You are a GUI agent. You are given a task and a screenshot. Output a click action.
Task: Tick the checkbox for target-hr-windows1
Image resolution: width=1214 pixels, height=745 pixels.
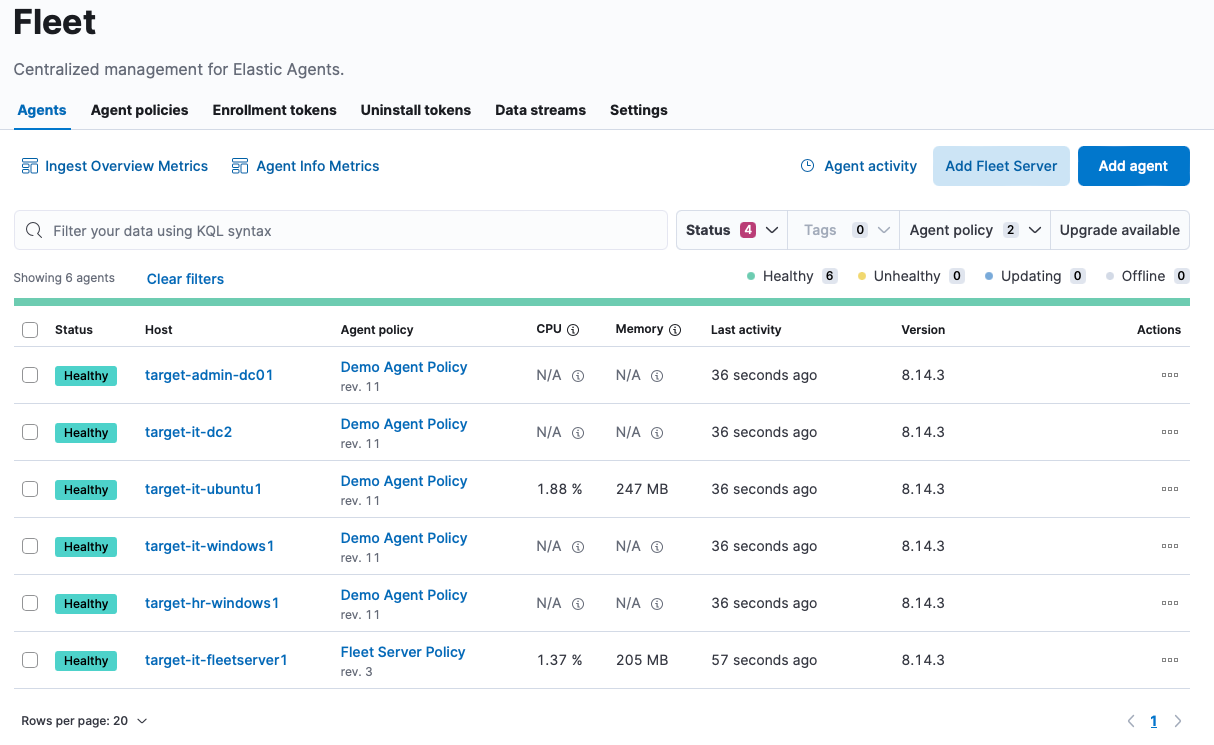point(30,603)
